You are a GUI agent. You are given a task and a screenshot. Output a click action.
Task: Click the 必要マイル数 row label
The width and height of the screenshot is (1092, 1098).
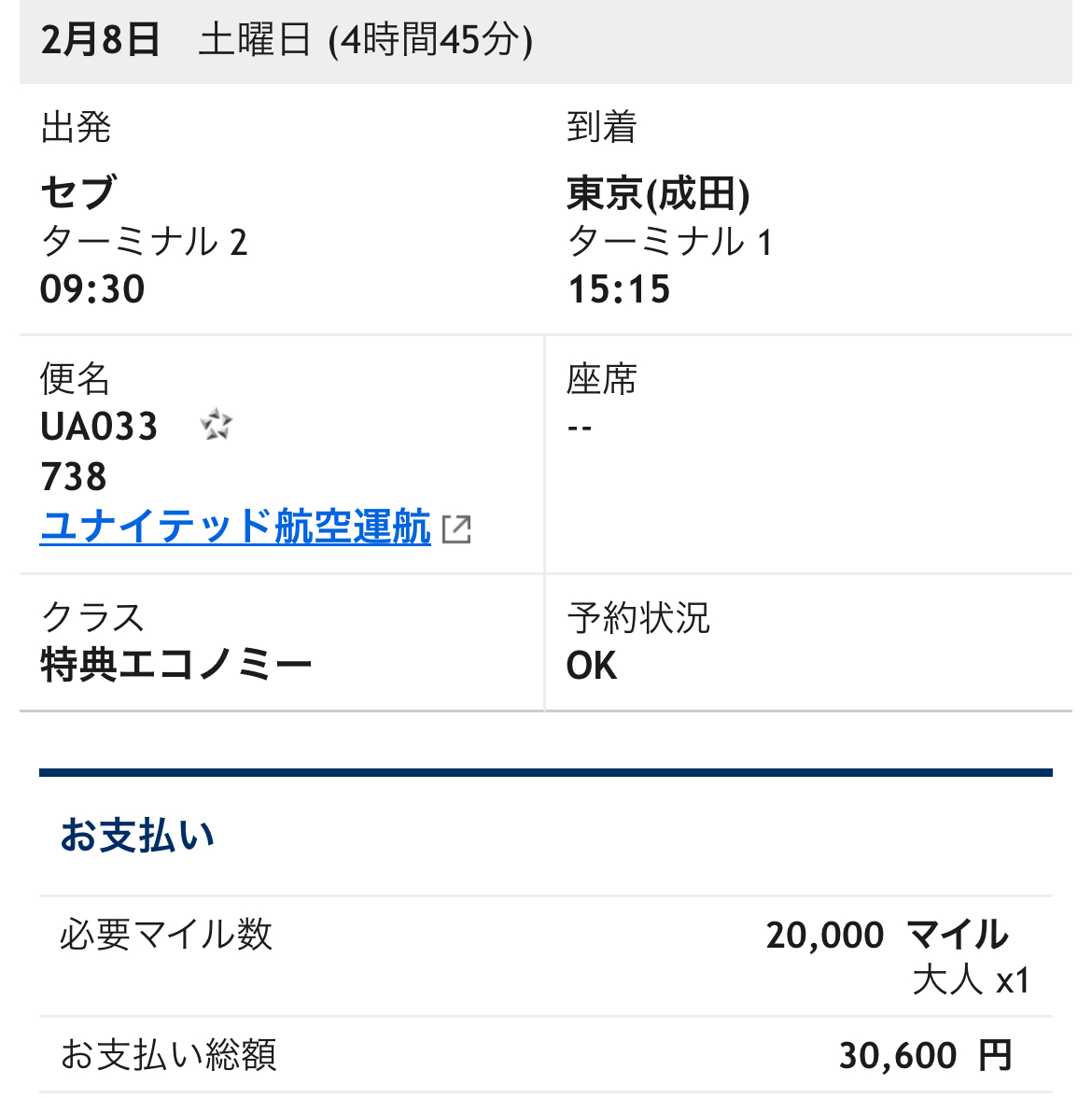166,935
